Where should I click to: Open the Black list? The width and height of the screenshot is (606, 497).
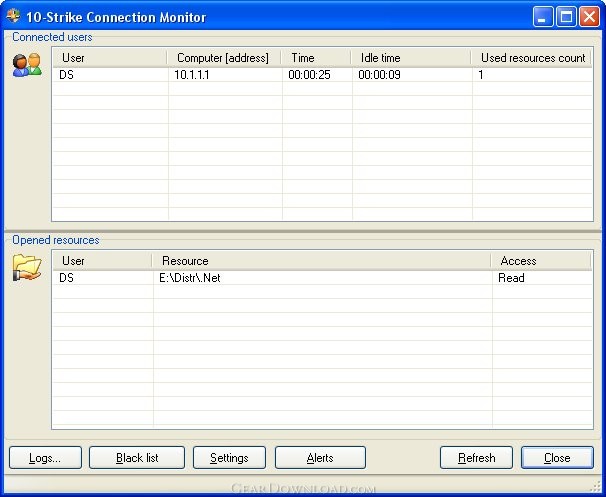(x=137, y=458)
